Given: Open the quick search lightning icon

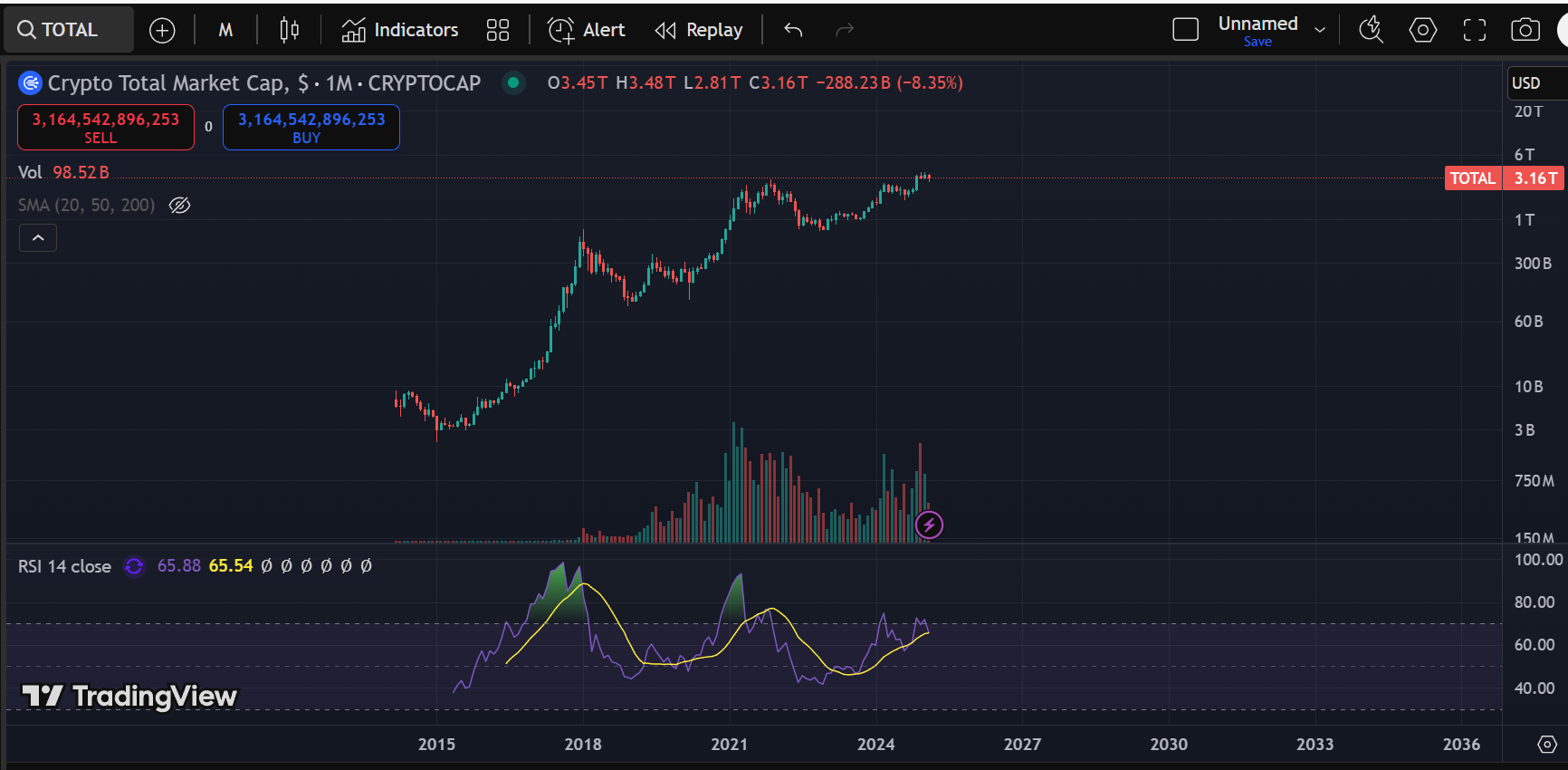Looking at the screenshot, I should point(1371,31).
